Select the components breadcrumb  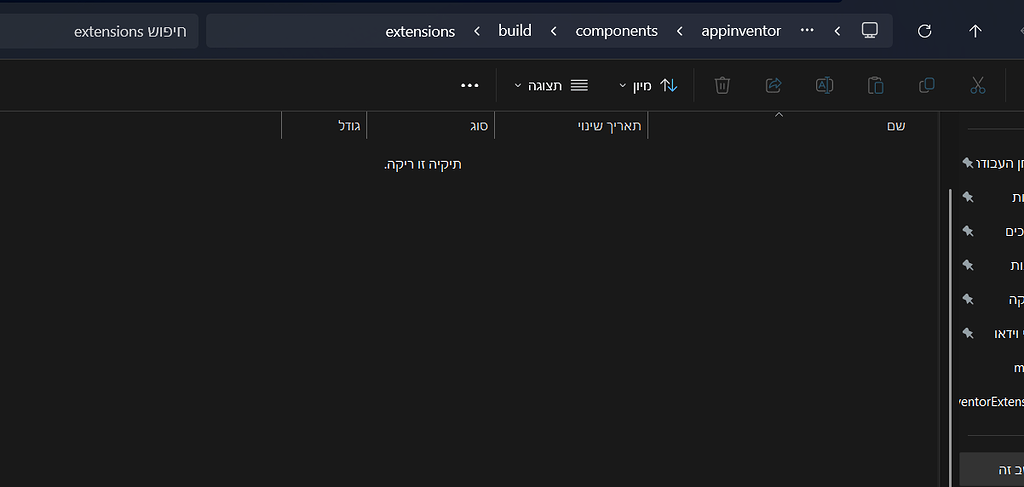pyautogui.click(x=616, y=31)
